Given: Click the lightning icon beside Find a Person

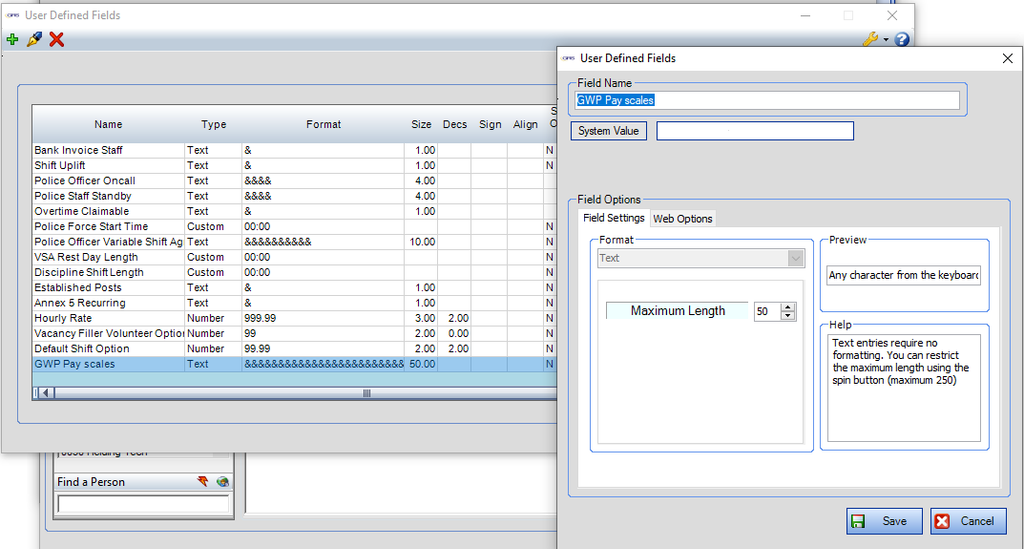Looking at the screenshot, I should [x=203, y=482].
